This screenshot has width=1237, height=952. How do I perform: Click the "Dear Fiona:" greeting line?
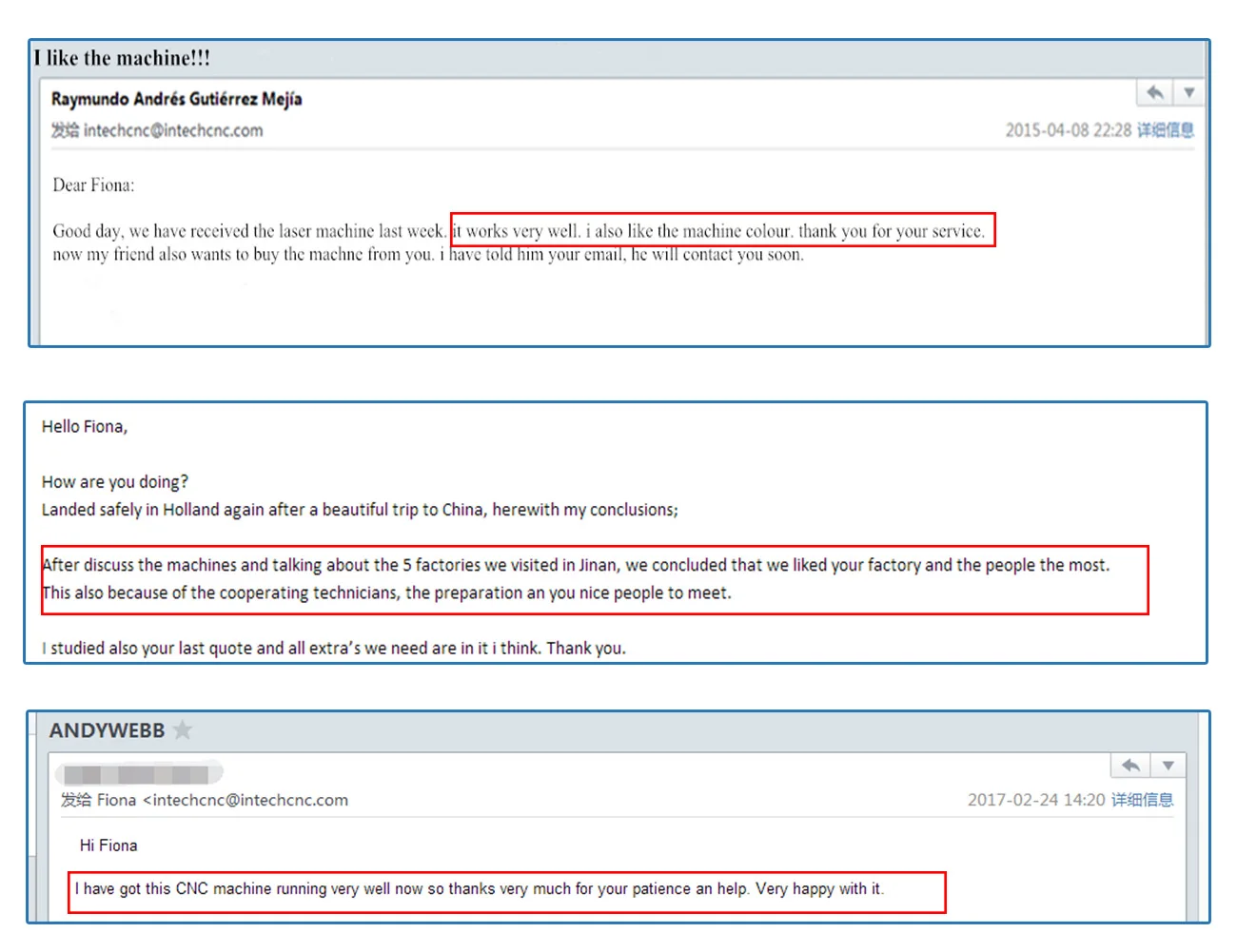pos(93,185)
